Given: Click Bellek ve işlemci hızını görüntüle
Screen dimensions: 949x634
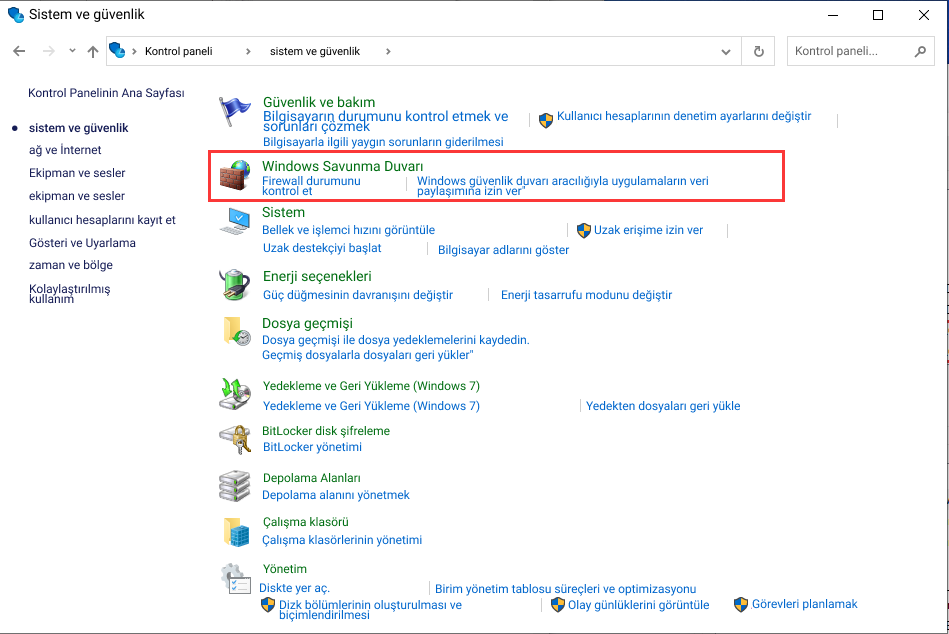Looking at the screenshot, I should (349, 230).
